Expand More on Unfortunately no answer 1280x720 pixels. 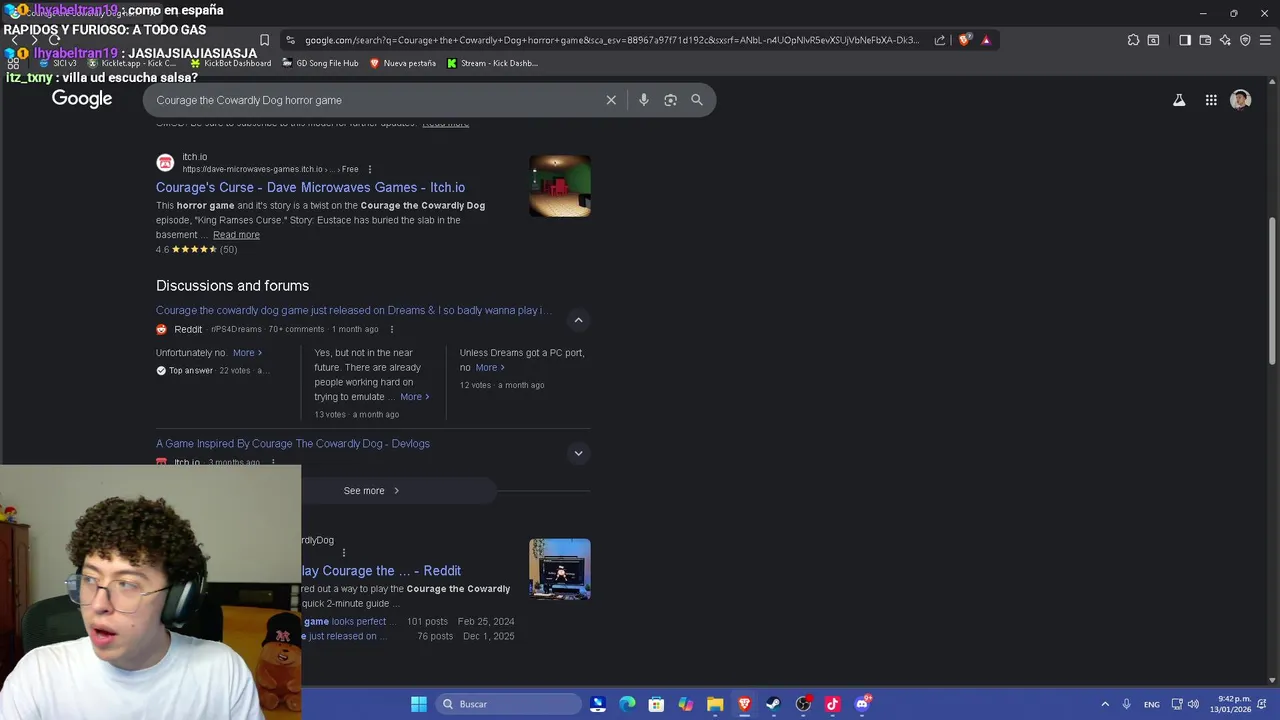[247, 353]
